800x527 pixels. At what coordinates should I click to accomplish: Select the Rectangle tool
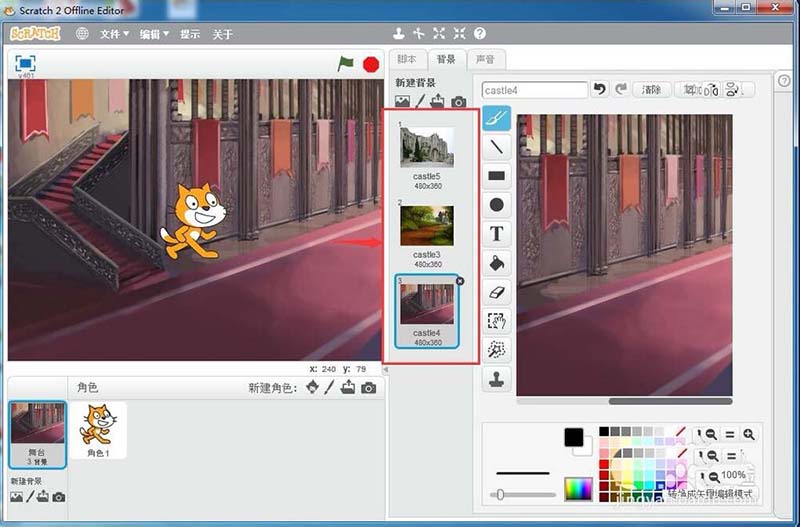pos(496,176)
